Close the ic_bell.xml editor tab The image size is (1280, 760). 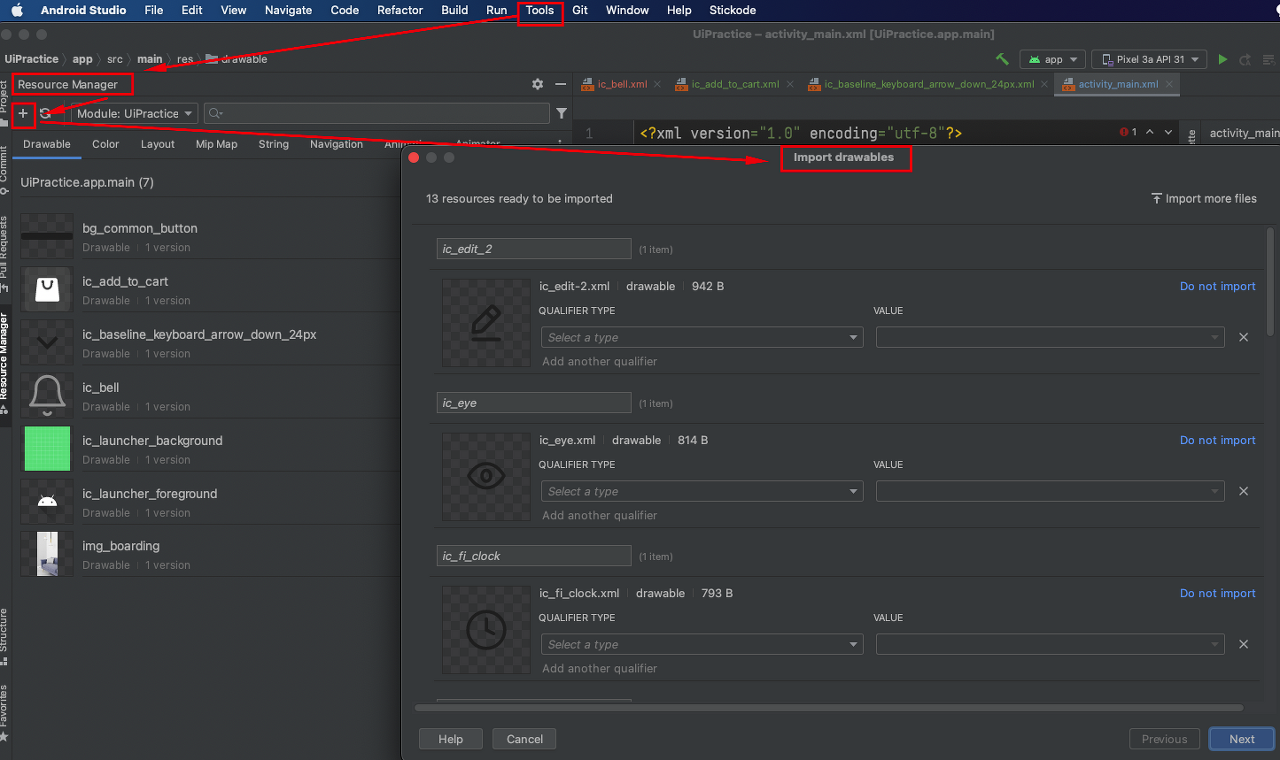click(x=657, y=84)
